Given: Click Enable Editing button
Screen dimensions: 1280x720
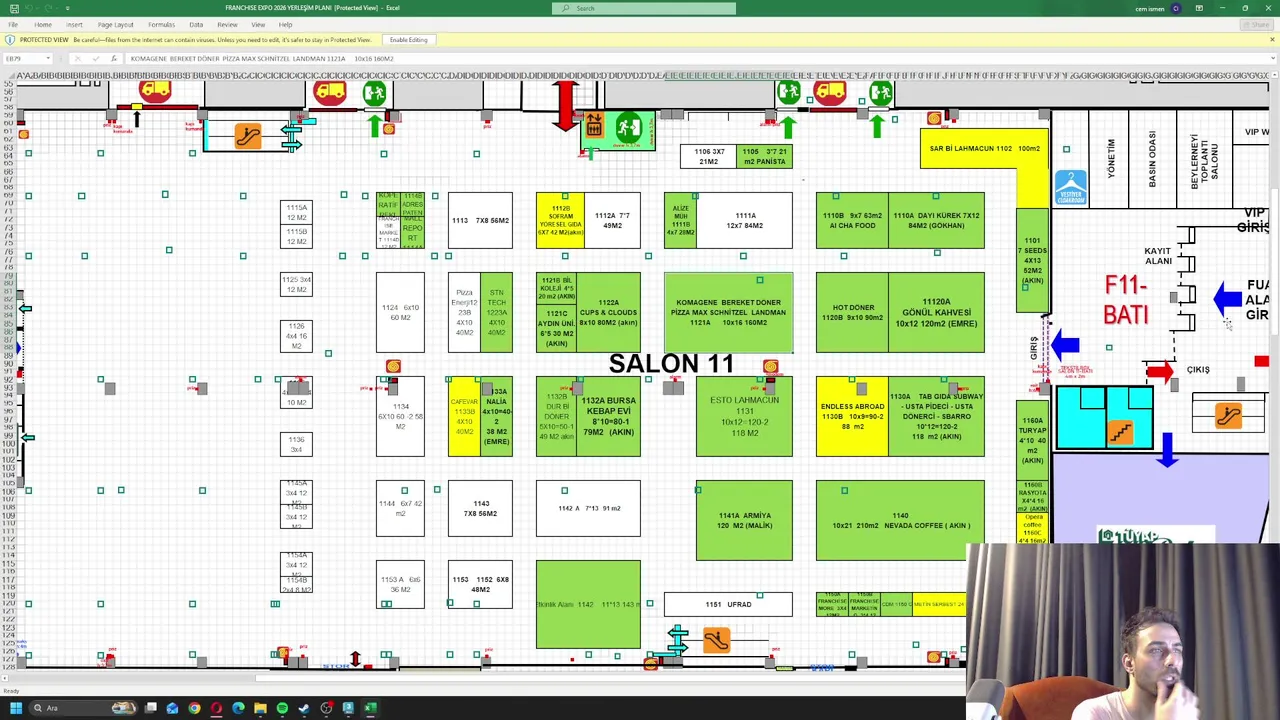Looking at the screenshot, I should (x=408, y=40).
